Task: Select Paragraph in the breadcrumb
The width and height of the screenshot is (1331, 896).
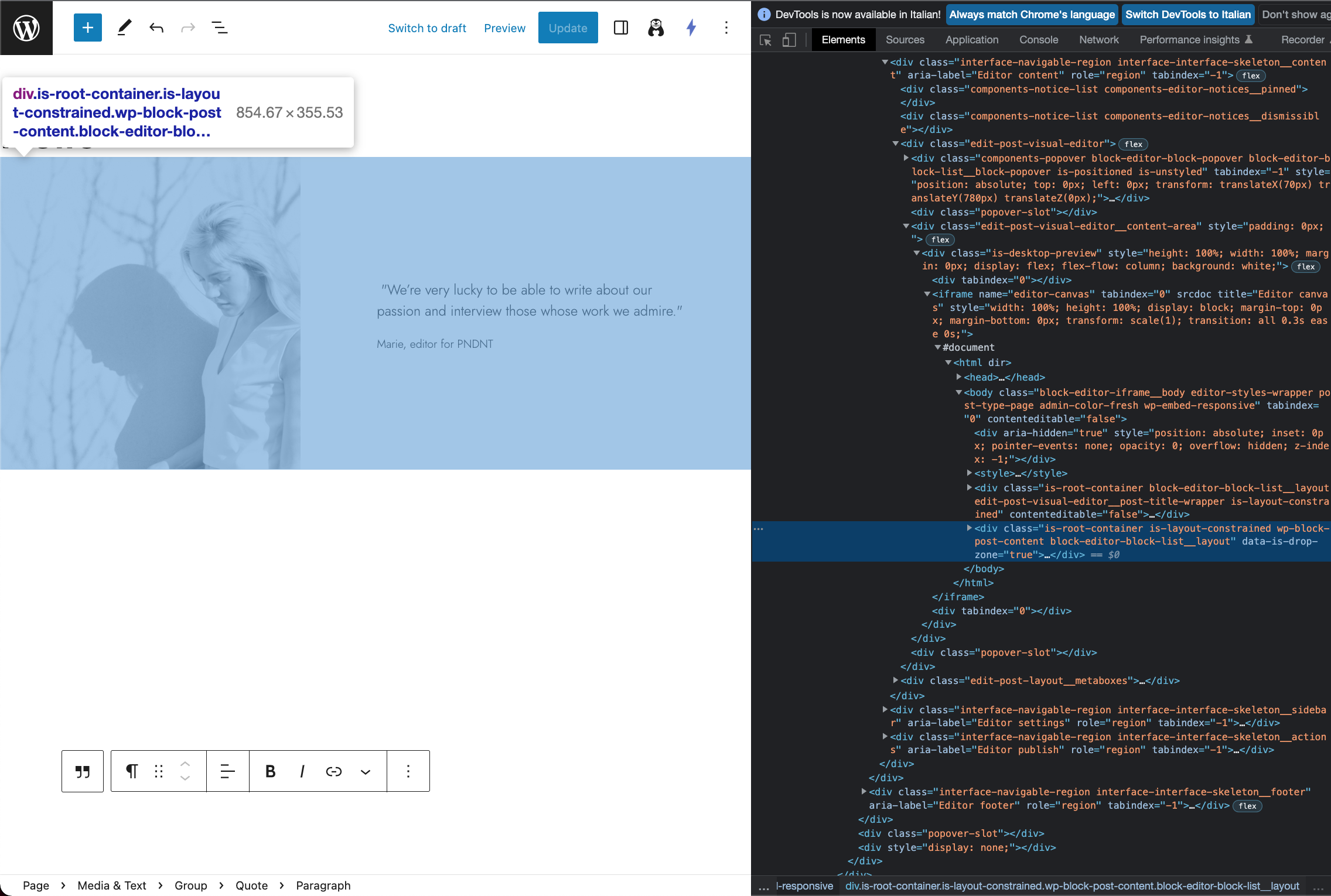Action: click(323, 885)
